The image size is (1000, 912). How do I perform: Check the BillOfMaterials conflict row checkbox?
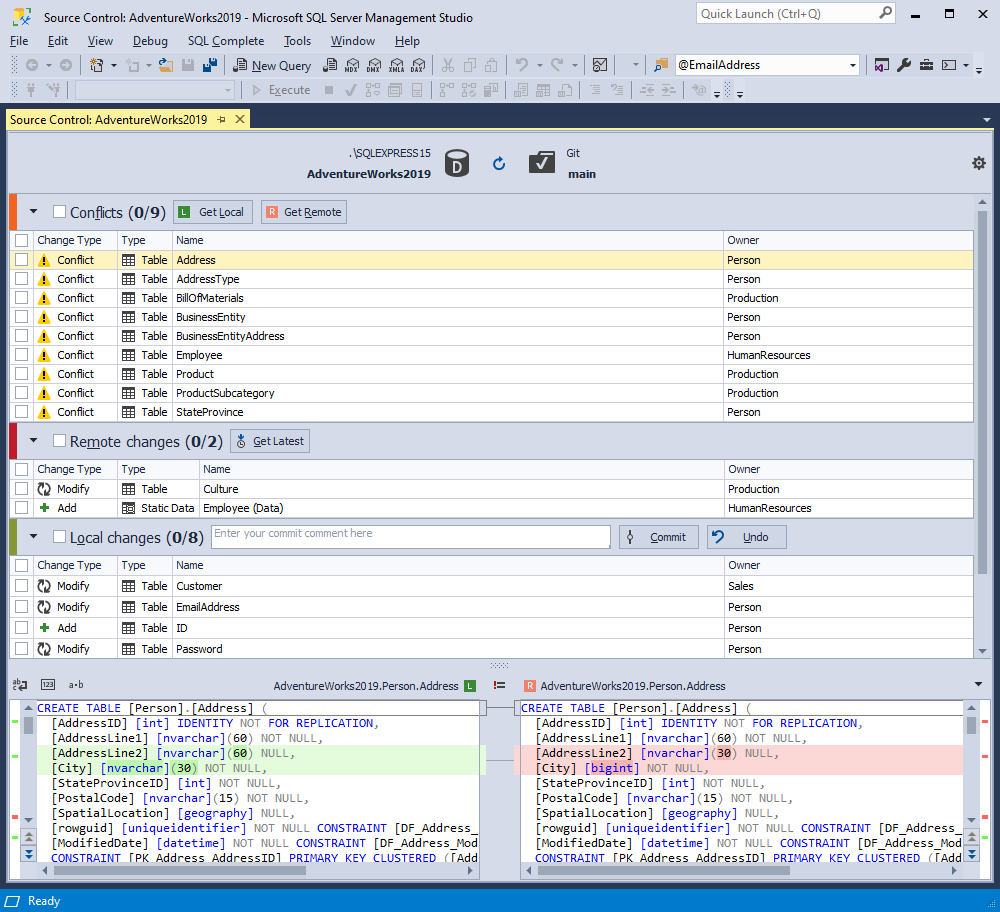pos(22,298)
